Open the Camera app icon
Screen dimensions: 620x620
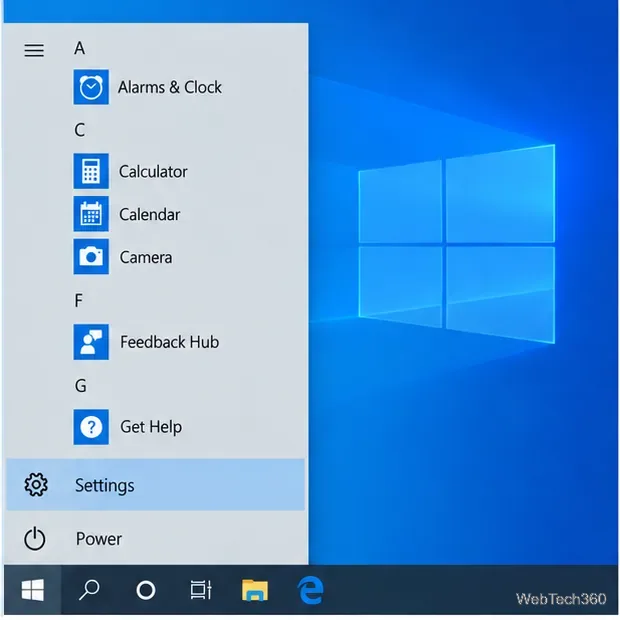click(x=91, y=257)
